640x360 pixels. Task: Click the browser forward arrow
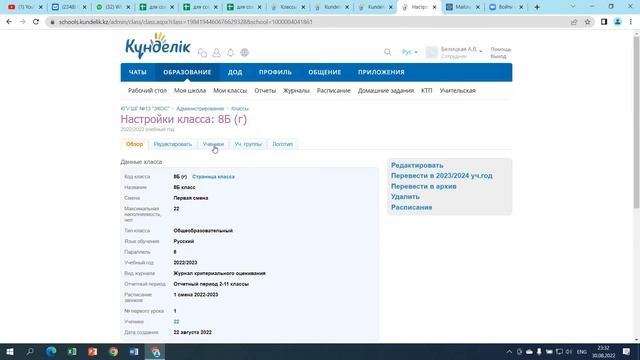point(22,22)
